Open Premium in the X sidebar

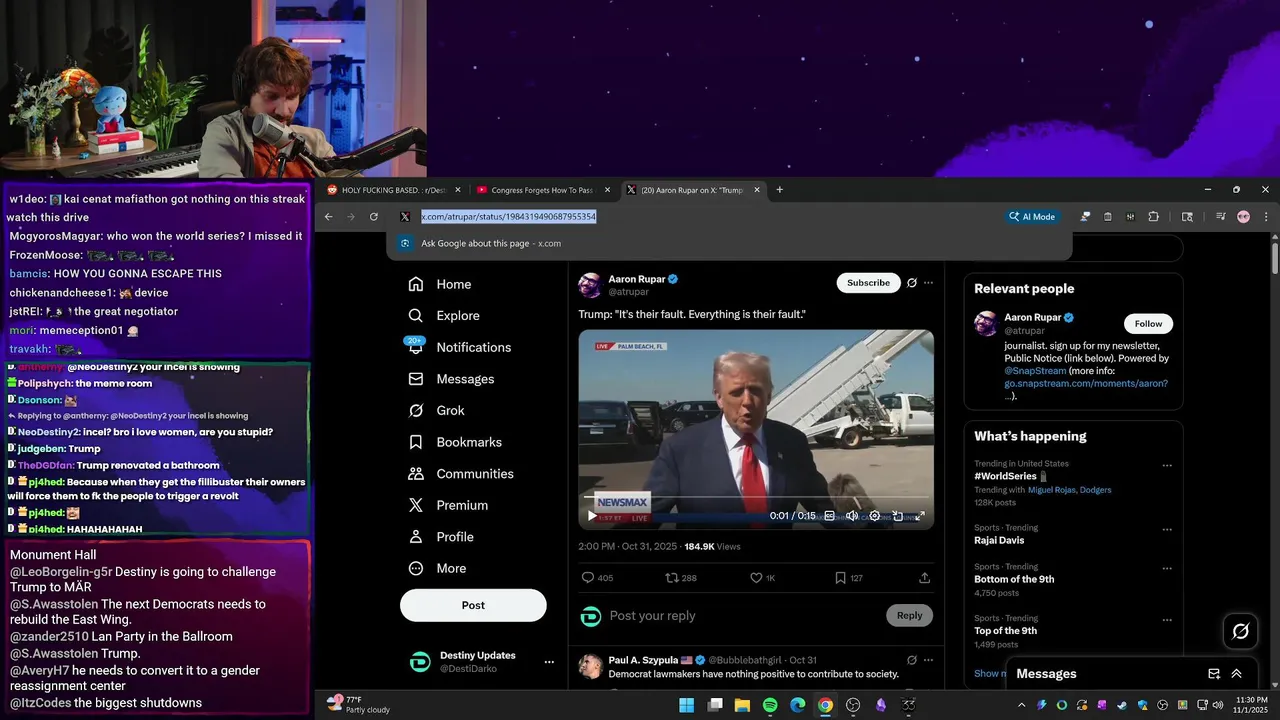click(447, 506)
